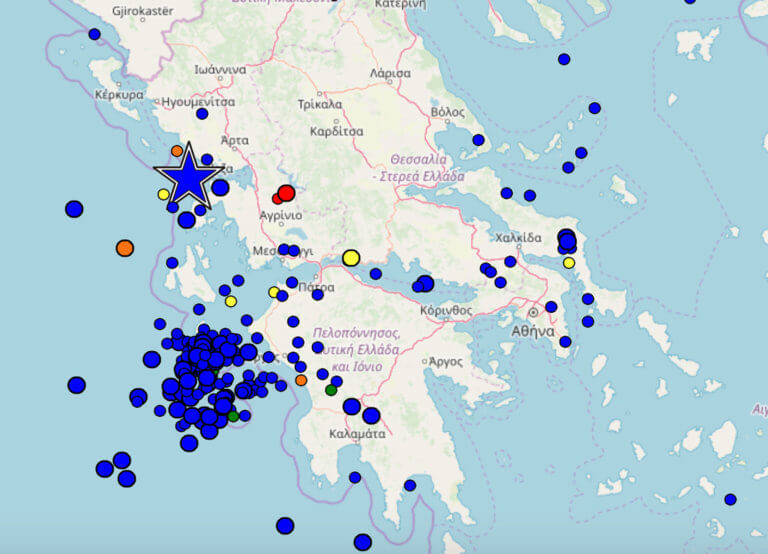Viewport: 768px width, 554px height.
Task: Click the Θεσσαλία - Στερεά Ελλάδα region label
Action: (x=418, y=167)
